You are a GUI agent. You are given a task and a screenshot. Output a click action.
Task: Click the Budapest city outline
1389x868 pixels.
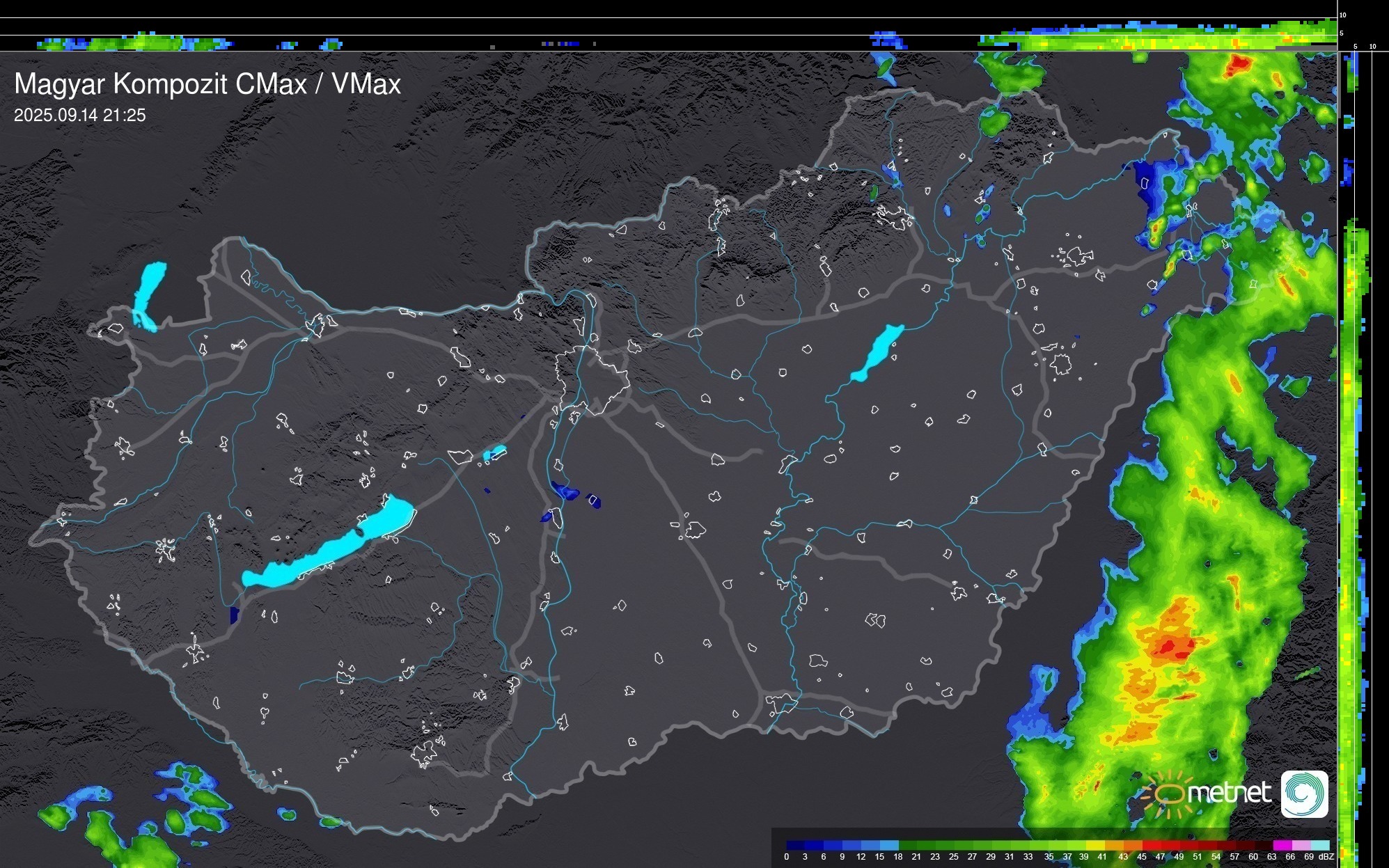pos(592,379)
